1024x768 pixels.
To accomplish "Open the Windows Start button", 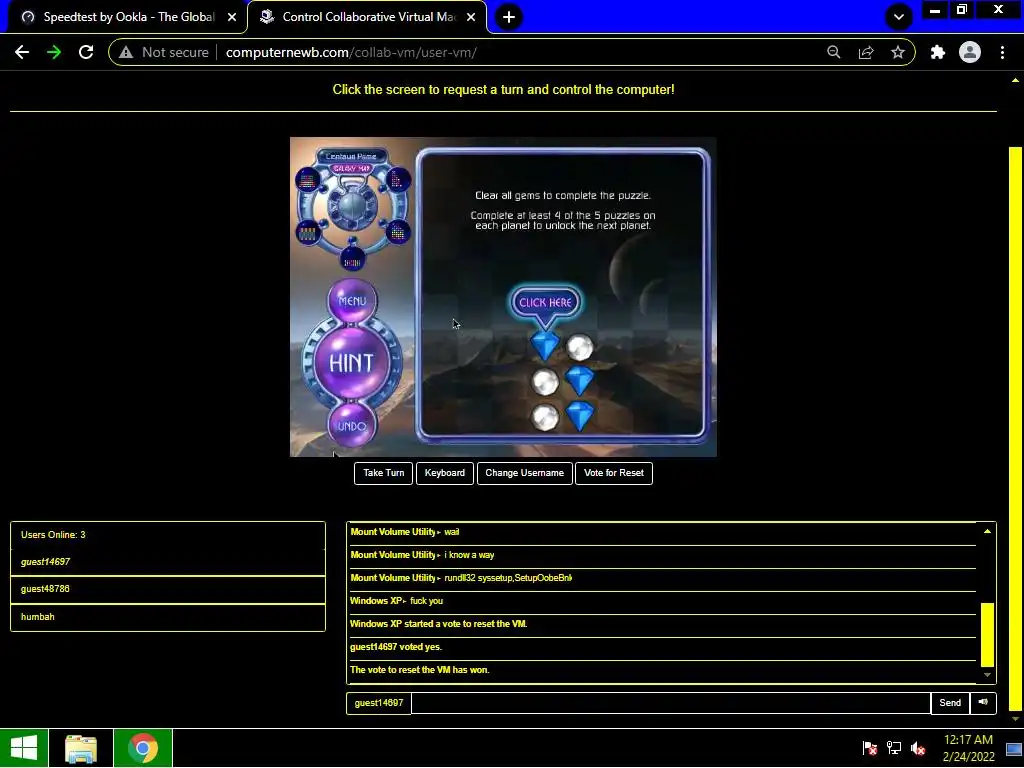I will click(x=24, y=748).
